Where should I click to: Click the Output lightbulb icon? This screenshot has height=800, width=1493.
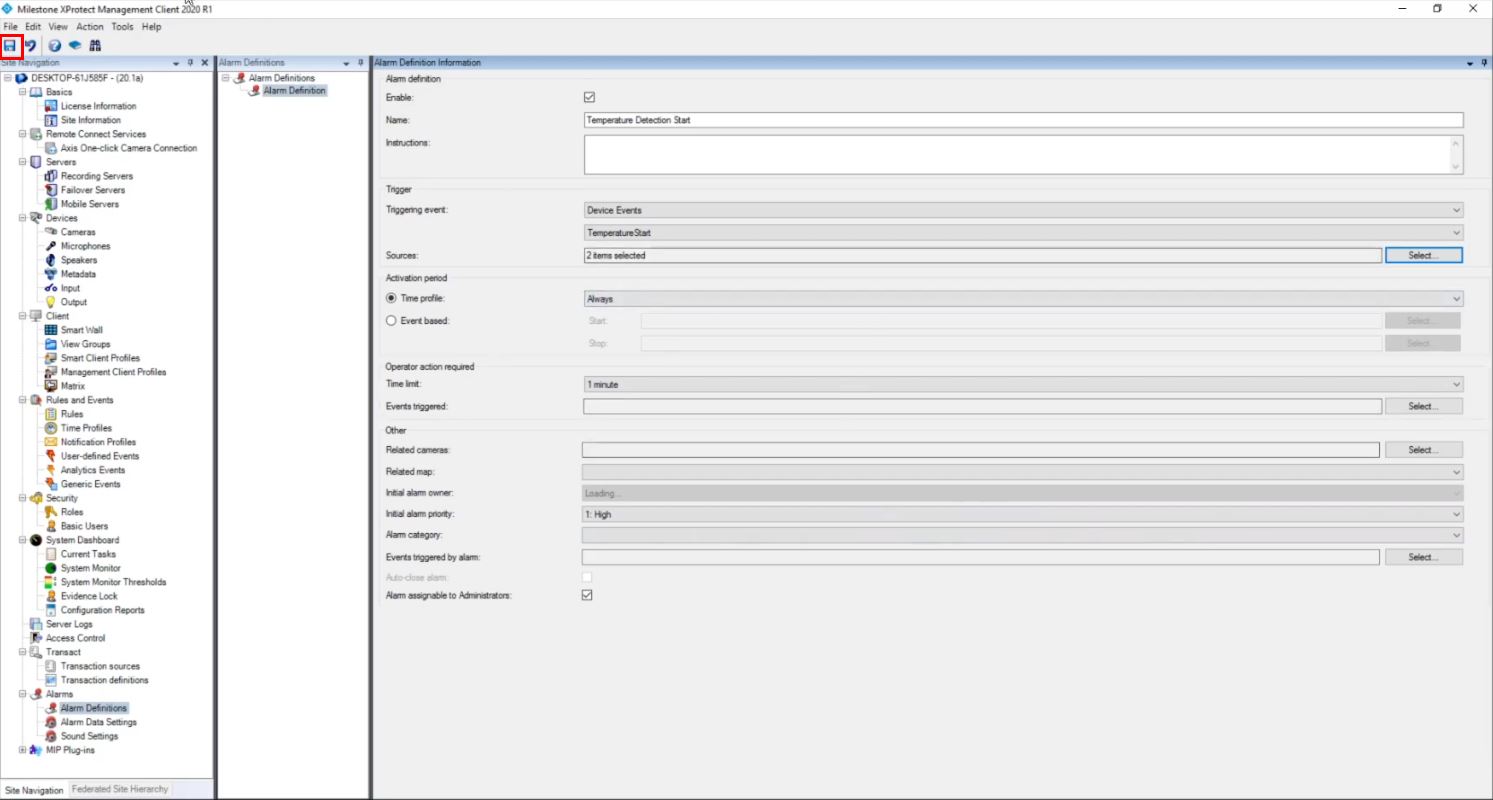(52, 302)
